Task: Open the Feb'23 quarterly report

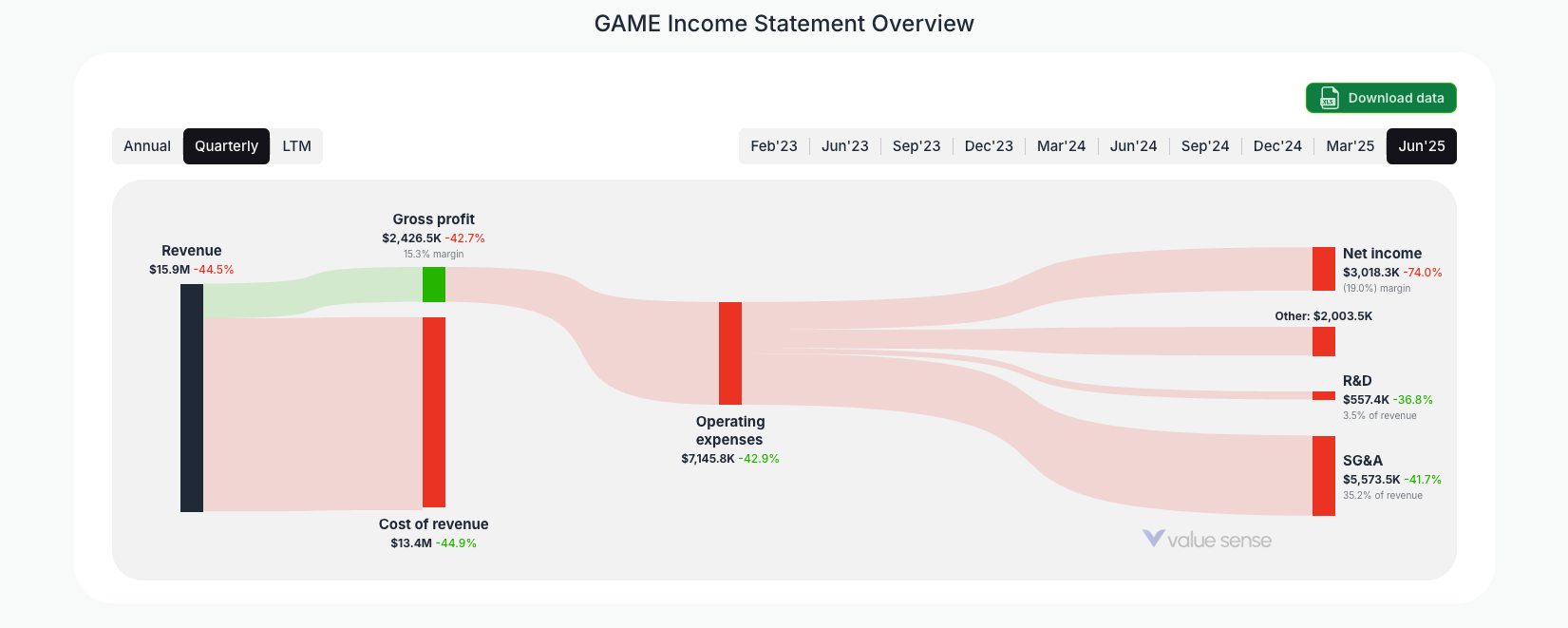Action: click(773, 145)
